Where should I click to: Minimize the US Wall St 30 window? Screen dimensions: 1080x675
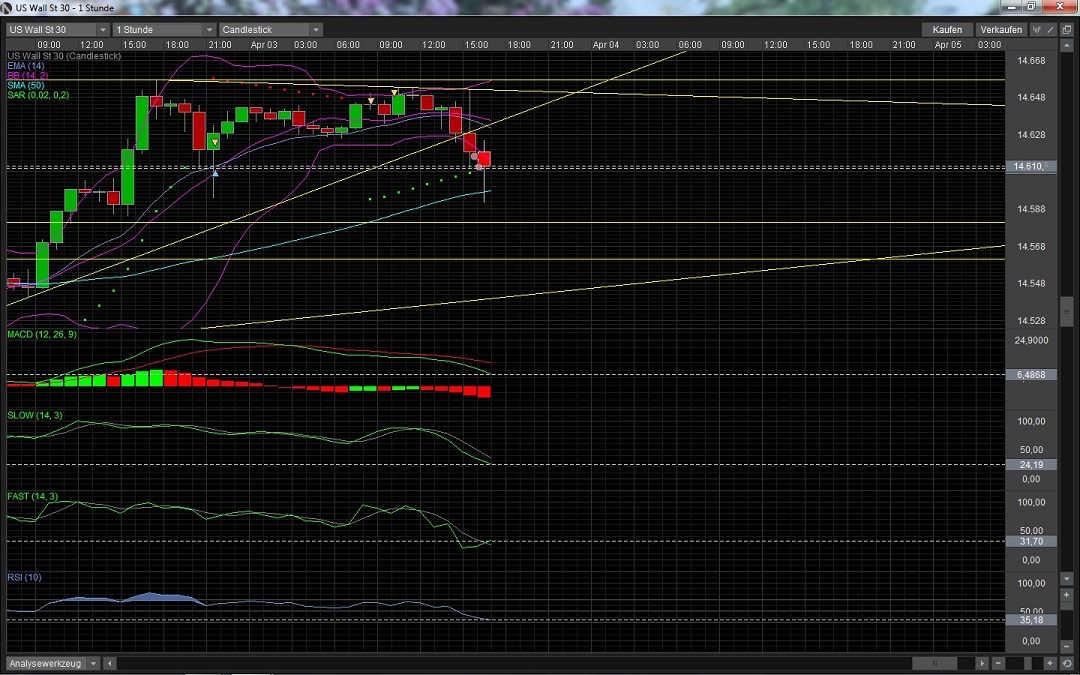(x=1011, y=6)
